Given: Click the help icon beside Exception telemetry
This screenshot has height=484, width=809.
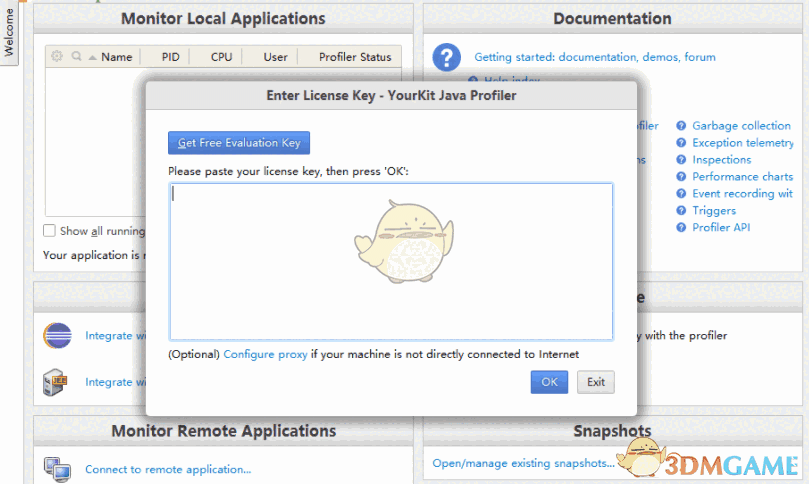Looking at the screenshot, I should tap(681, 142).
